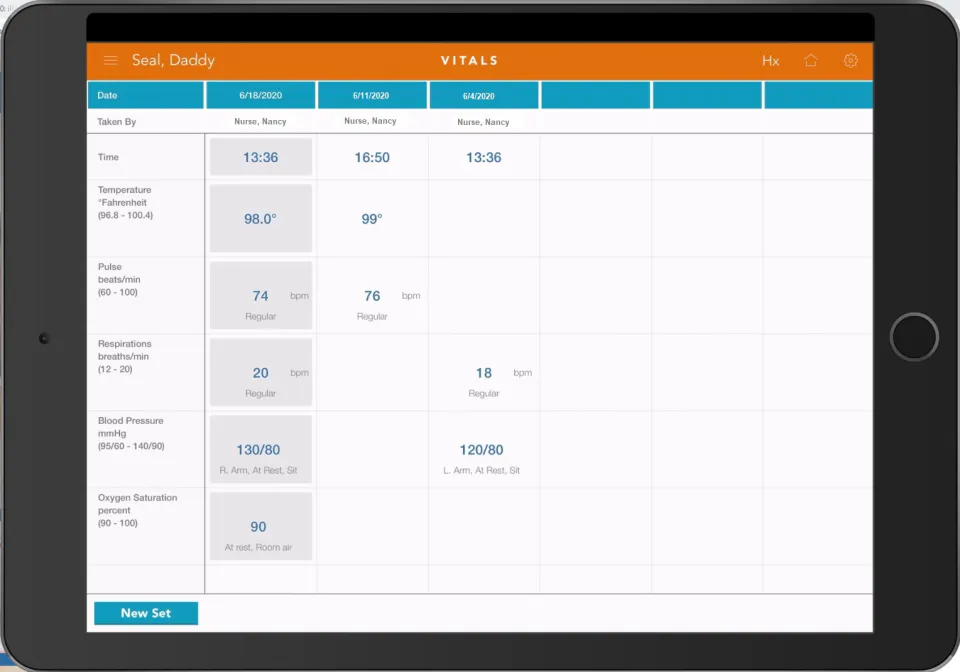Open the 90 oxygen saturation entry
The height and width of the screenshot is (672, 960).
(x=261, y=526)
